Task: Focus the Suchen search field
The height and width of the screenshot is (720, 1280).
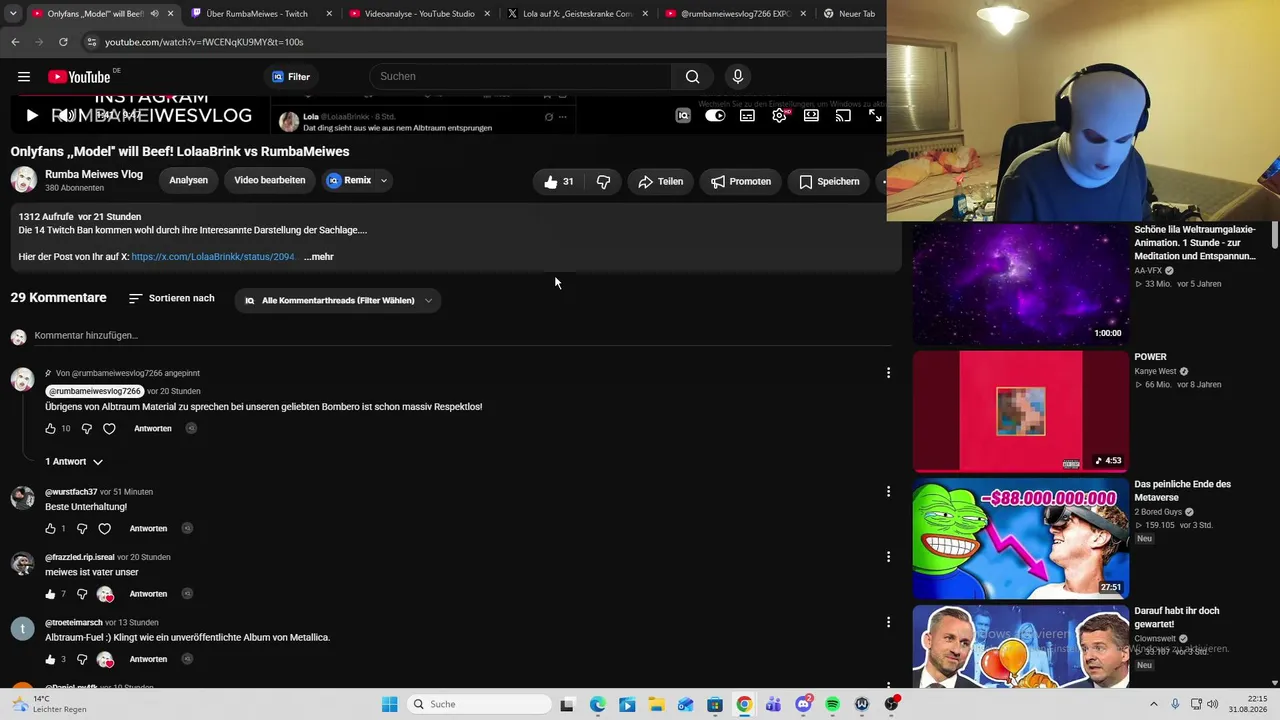Action: (x=520, y=77)
